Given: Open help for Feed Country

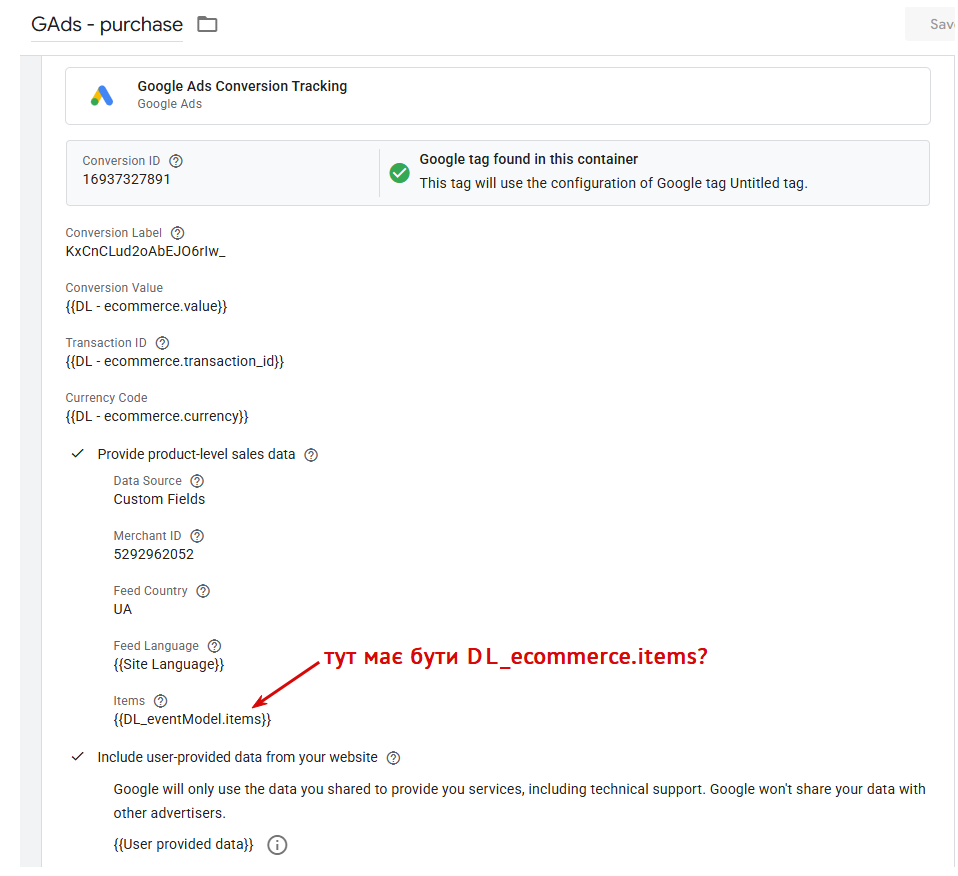Looking at the screenshot, I should click(203, 591).
